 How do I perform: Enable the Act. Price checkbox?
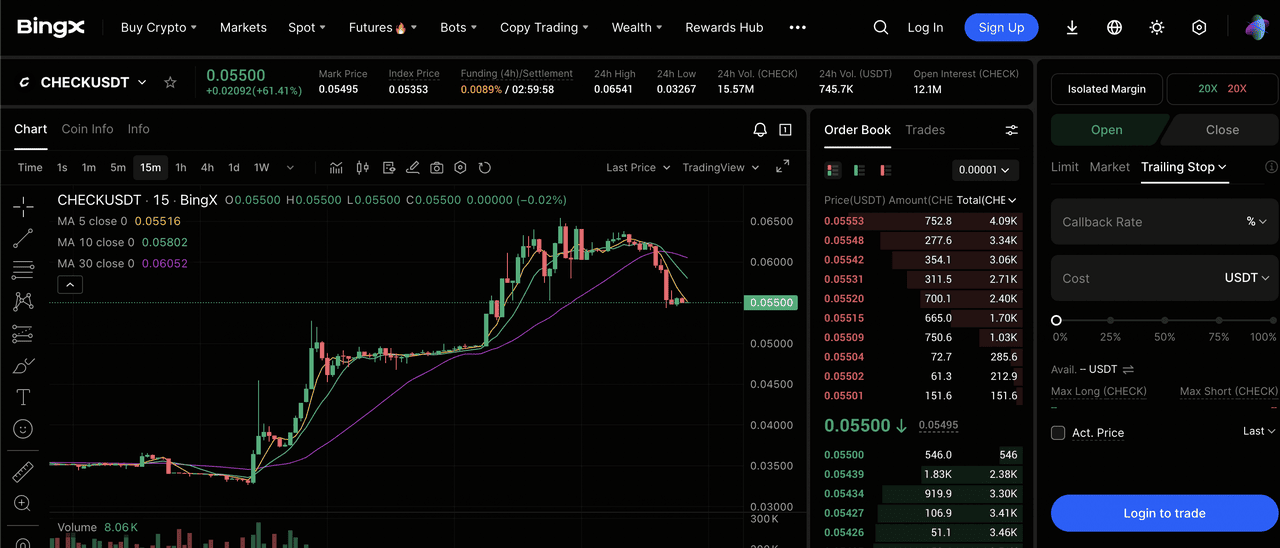tap(1058, 433)
